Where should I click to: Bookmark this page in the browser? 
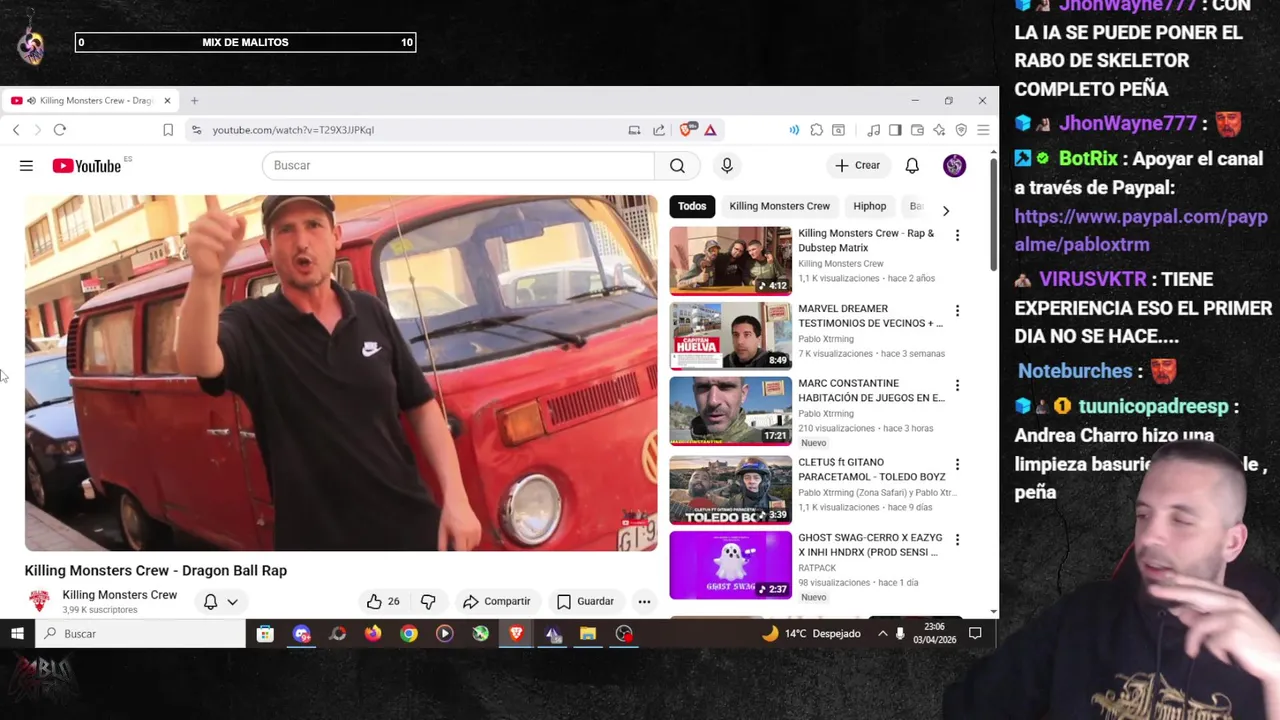point(168,130)
